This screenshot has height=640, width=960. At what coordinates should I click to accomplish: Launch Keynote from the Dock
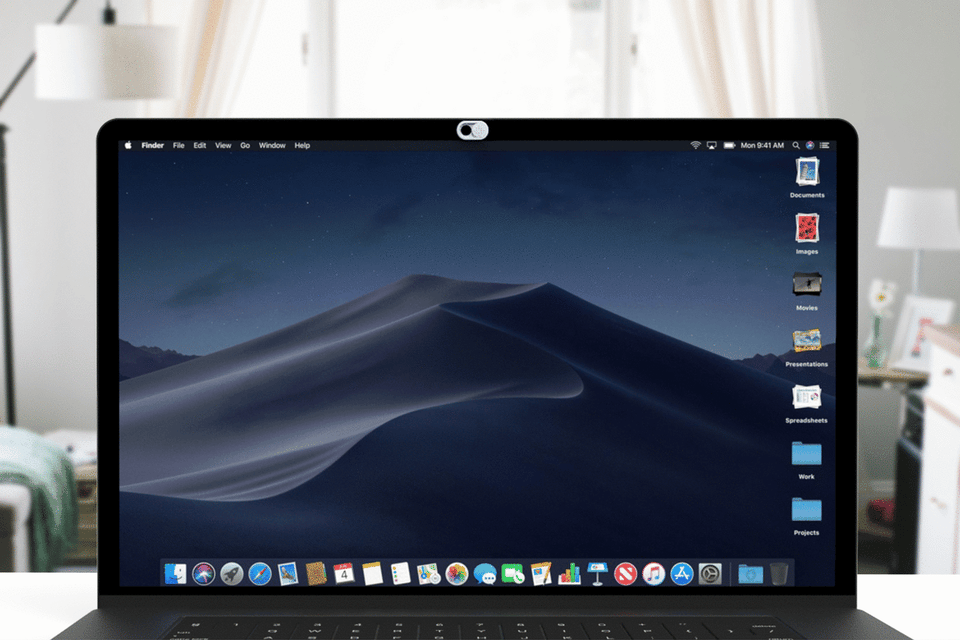click(x=598, y=574)
